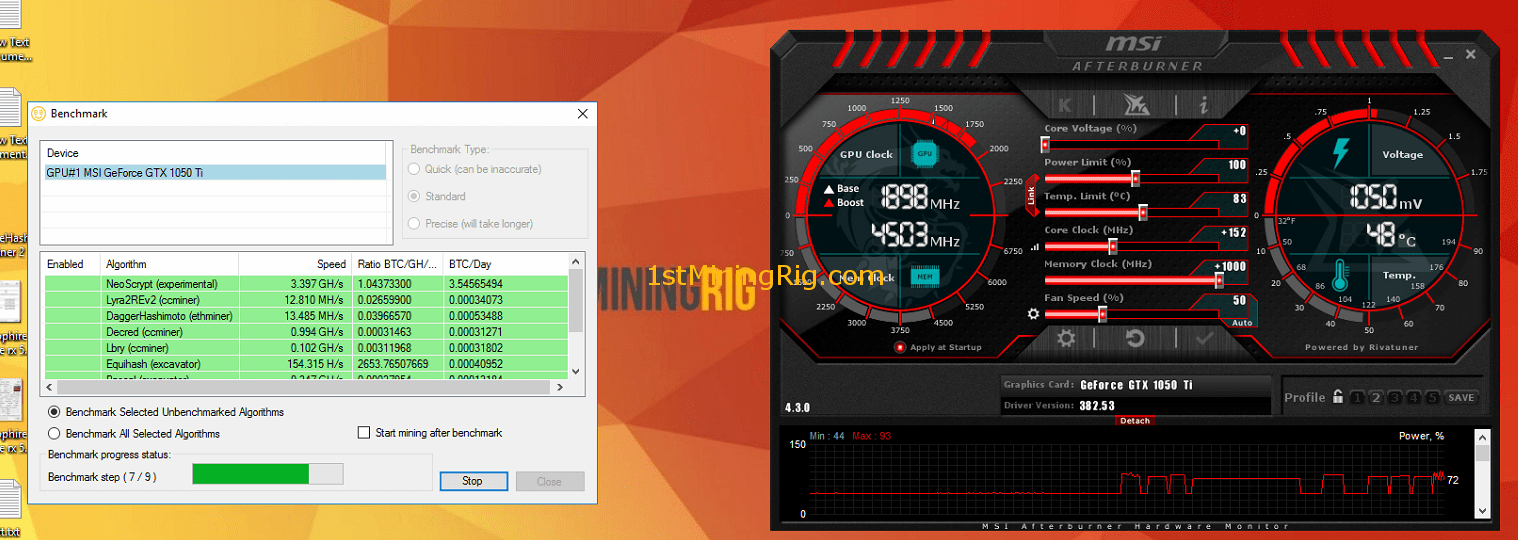Load Afterburner profile 1

[1357, 397]
